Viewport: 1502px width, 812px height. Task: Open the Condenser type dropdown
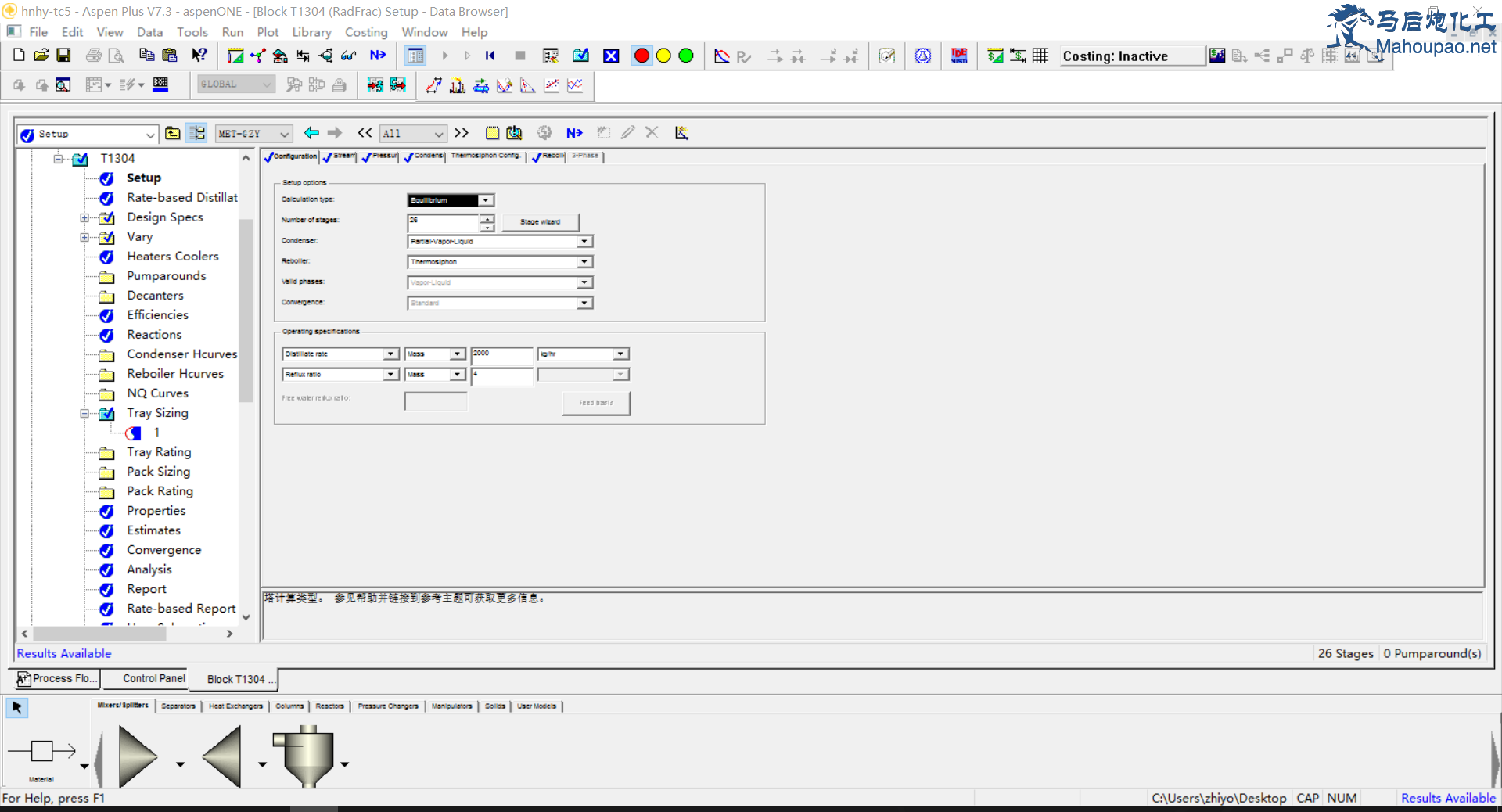(584, 242)
